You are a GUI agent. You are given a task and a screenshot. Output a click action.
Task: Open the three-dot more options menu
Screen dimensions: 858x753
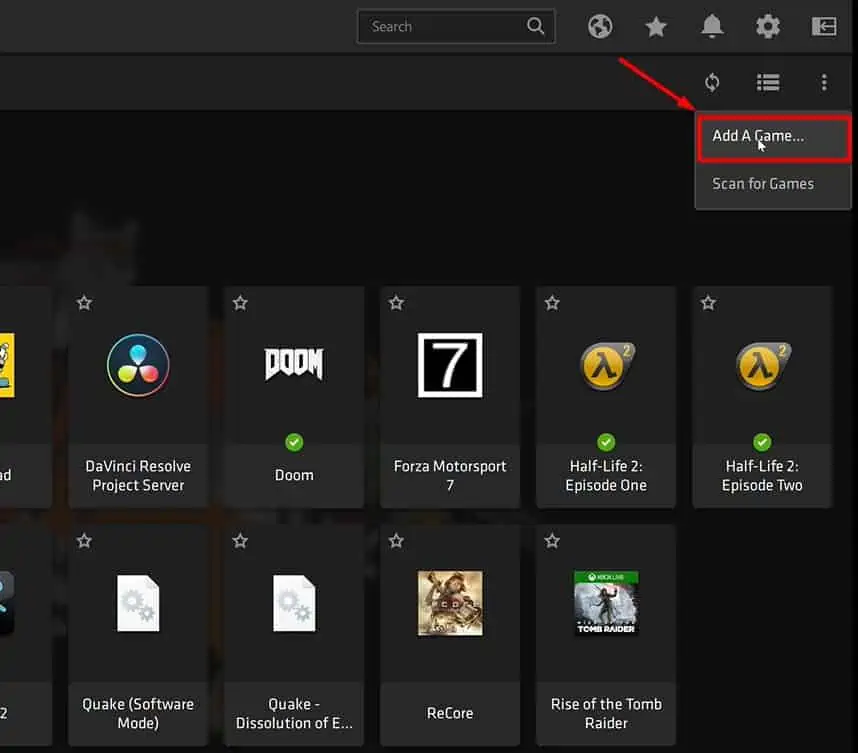click(824, 83)
